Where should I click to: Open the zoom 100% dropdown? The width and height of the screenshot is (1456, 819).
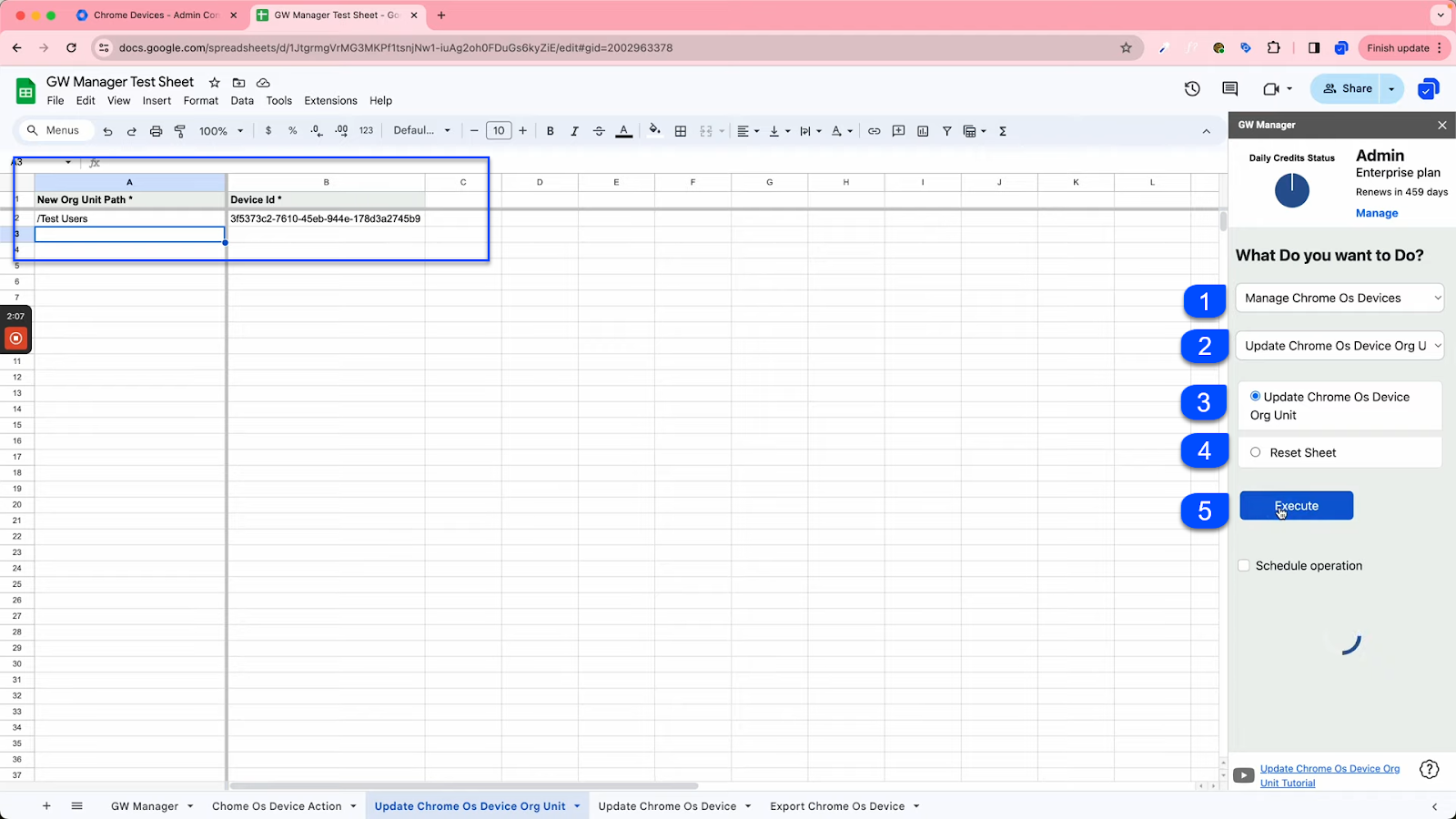tap(221, 131)
